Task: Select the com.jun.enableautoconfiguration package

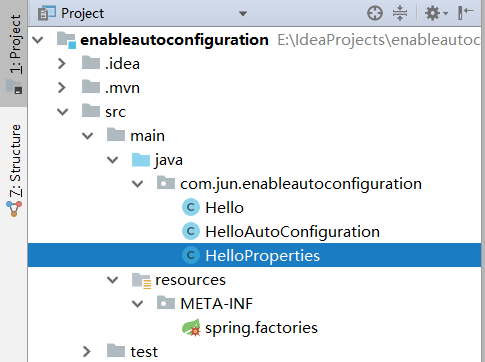Action: pos(301,184)
